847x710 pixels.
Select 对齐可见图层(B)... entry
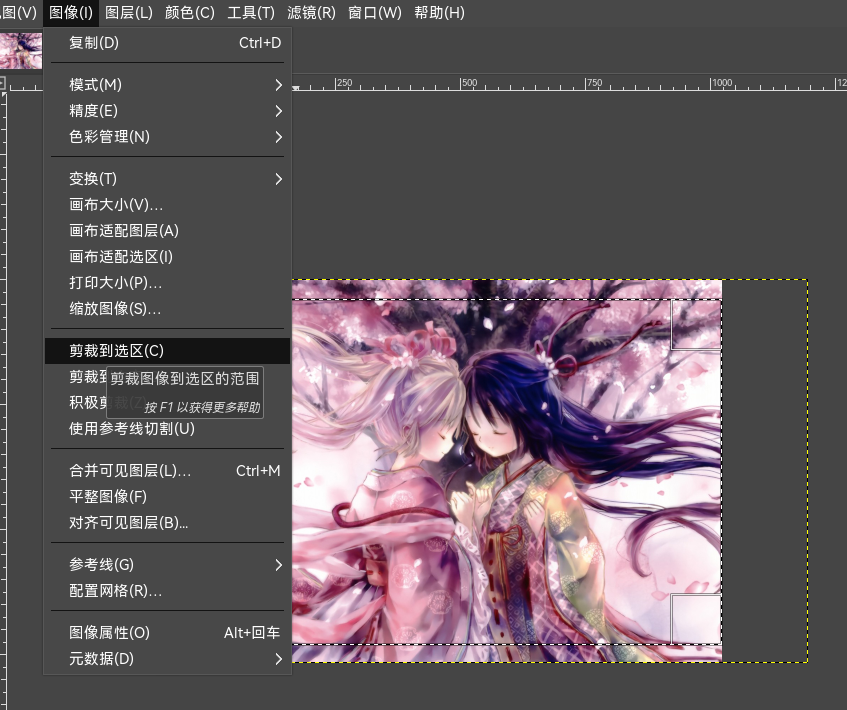(167, 523)
